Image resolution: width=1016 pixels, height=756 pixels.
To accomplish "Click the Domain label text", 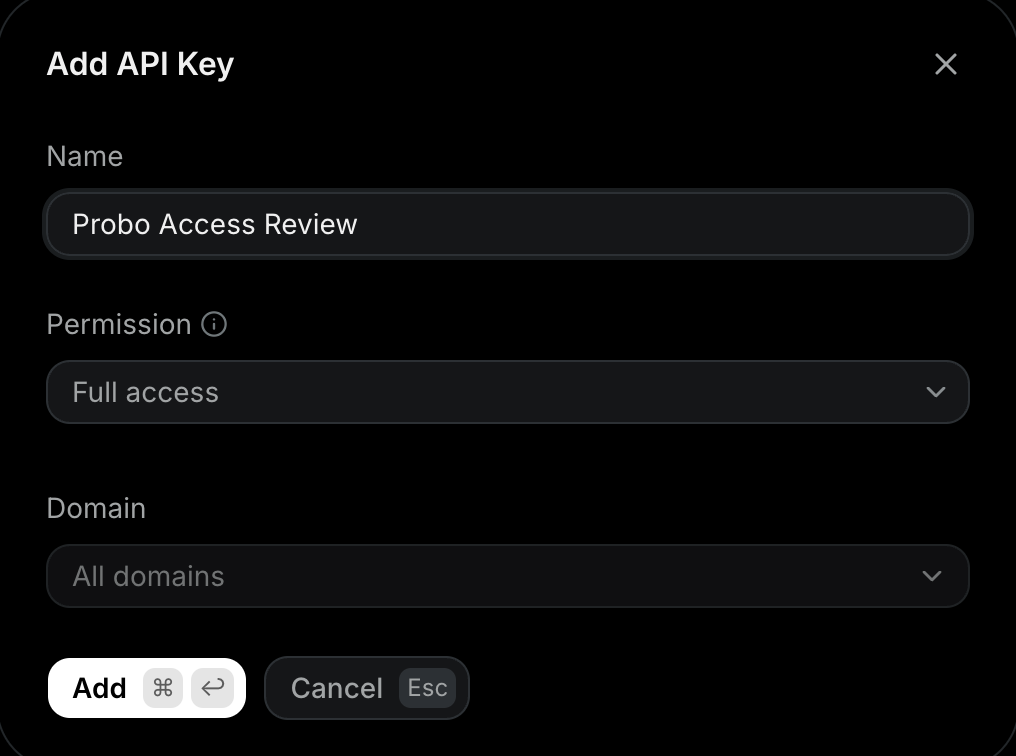I will (96, 509).
